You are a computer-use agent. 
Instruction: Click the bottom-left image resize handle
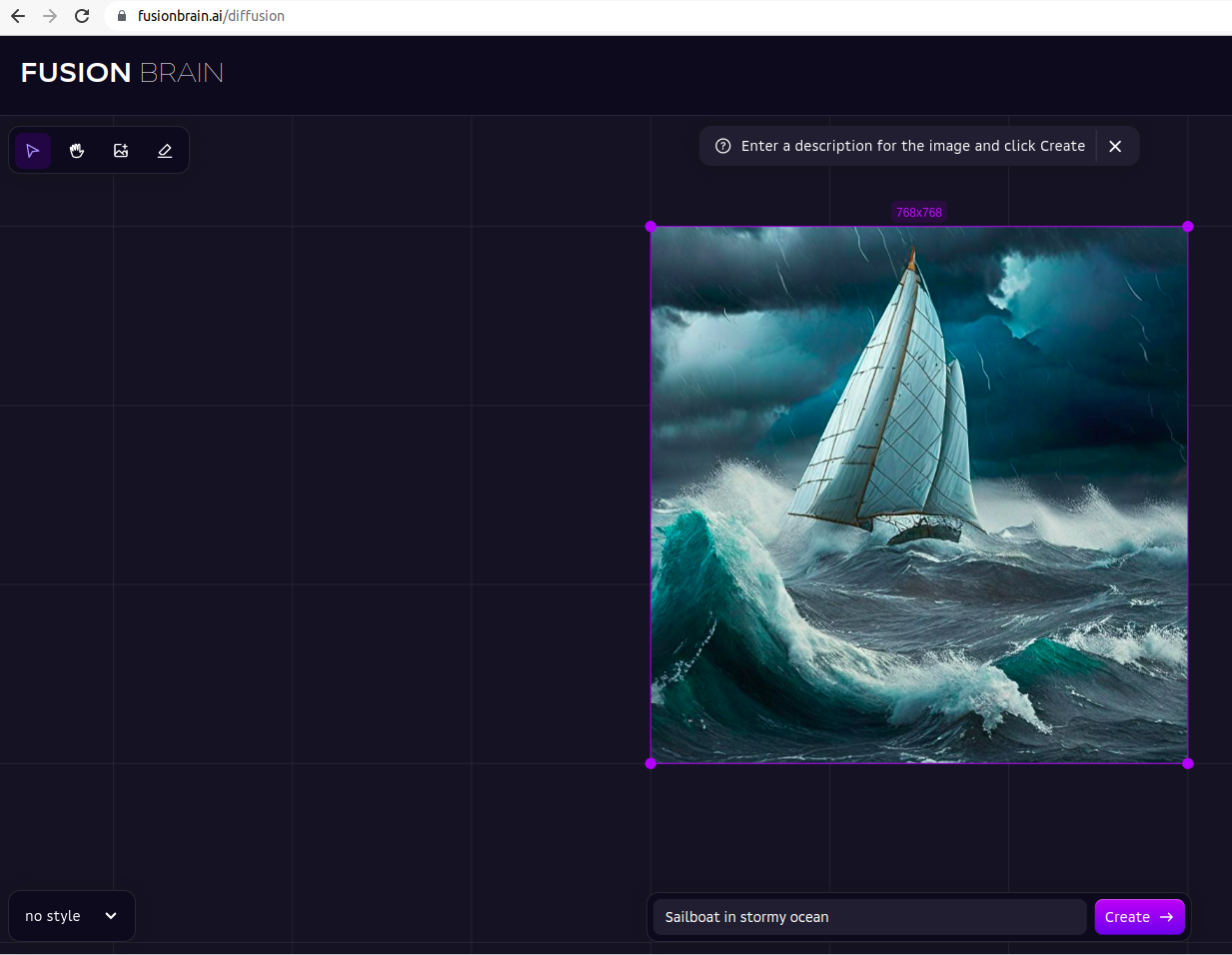click(651, 763)
